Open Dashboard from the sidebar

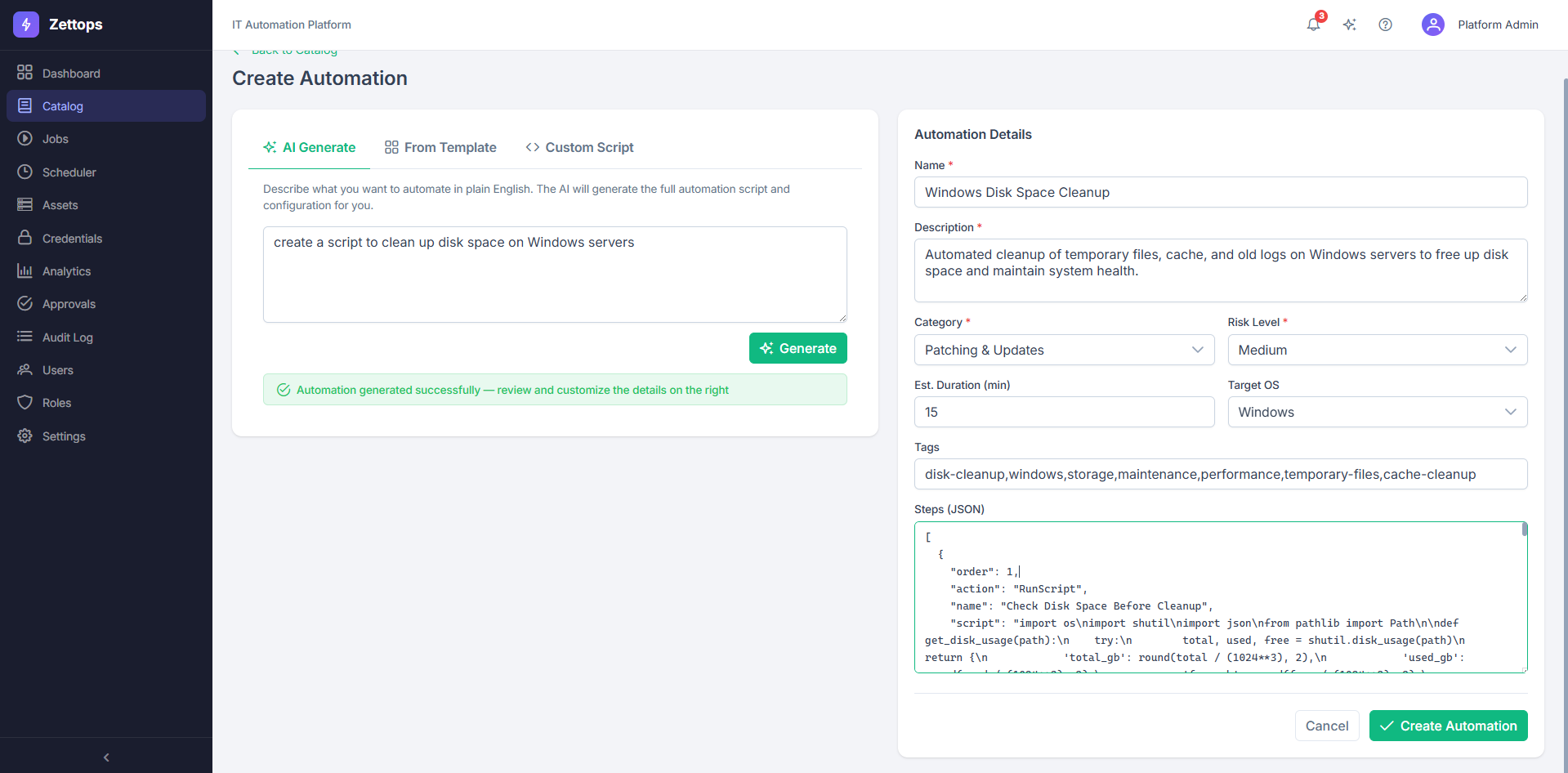(x=106, y=74)
